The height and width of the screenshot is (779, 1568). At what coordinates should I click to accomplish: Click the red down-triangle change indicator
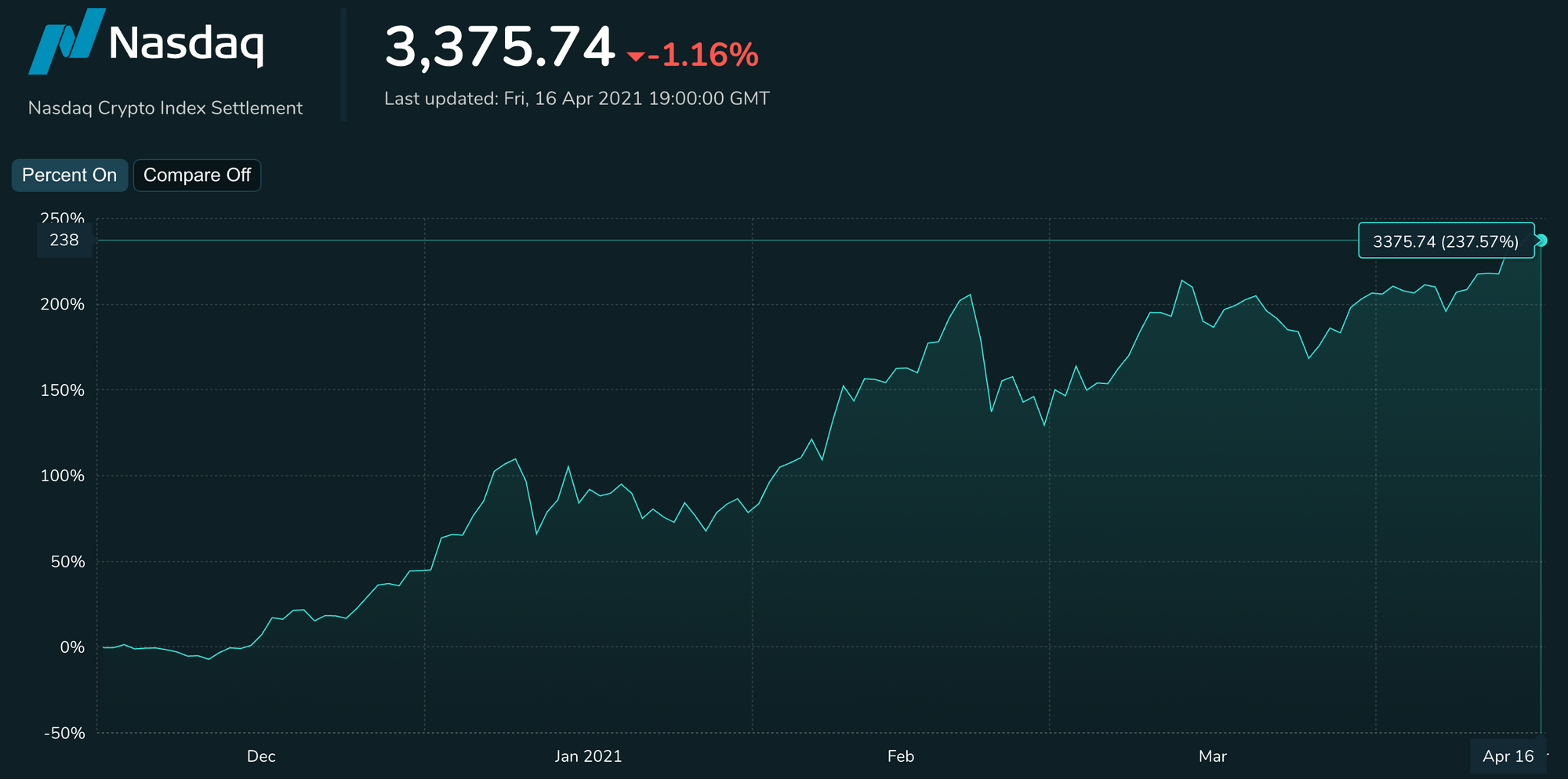click(636, 56)
